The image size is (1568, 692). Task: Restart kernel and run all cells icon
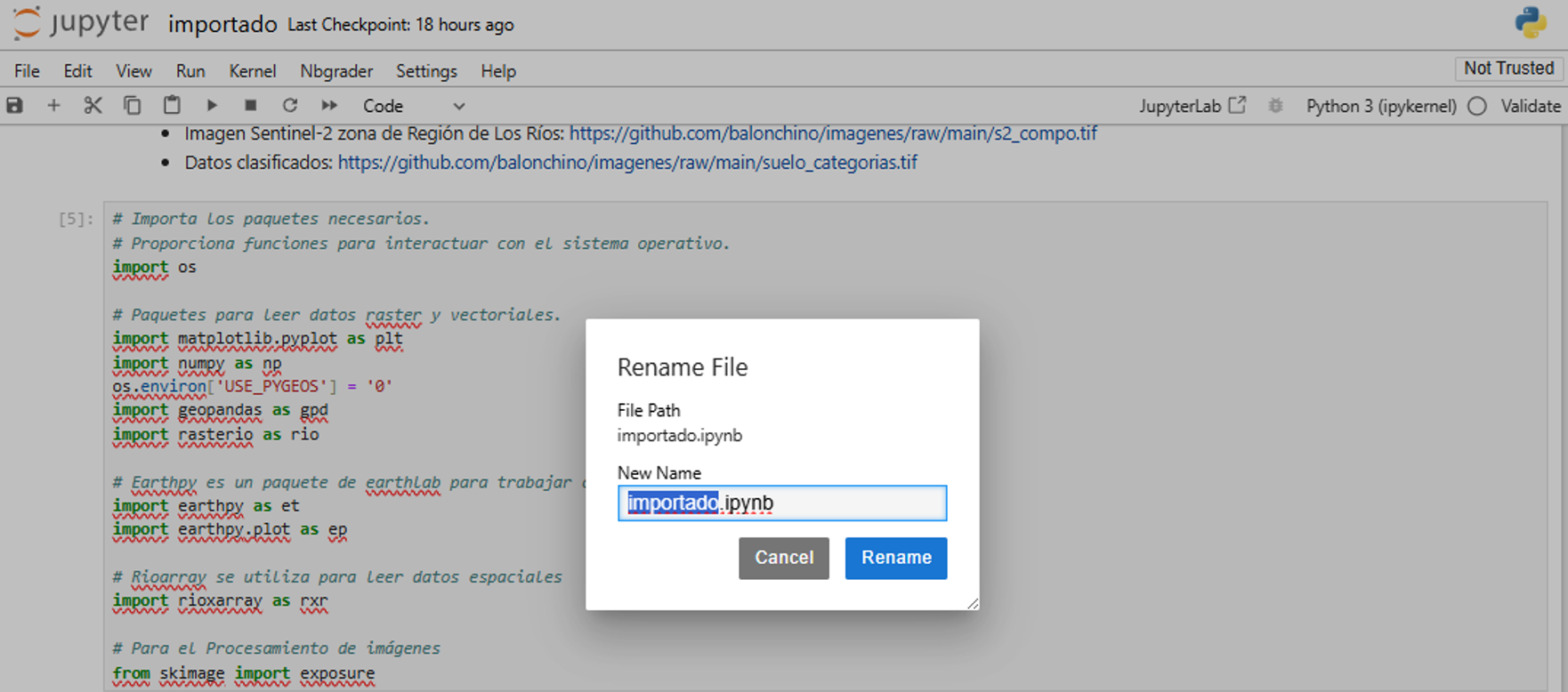click(329, 106)
